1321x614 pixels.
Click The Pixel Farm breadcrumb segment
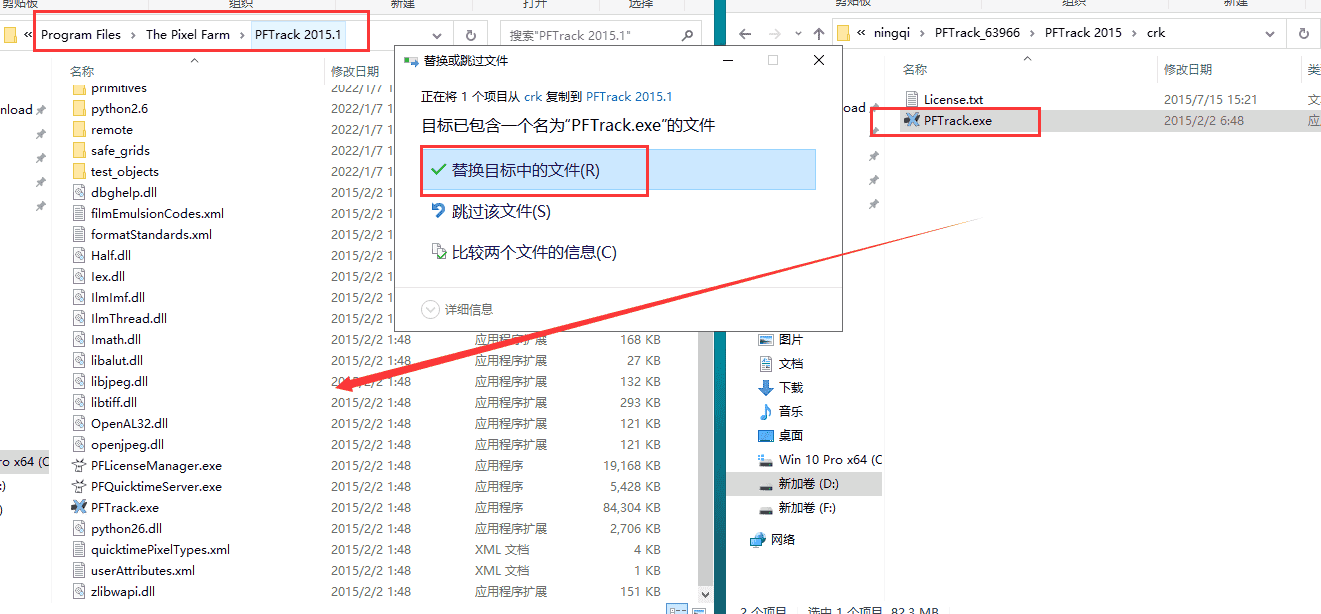point(188,34)
